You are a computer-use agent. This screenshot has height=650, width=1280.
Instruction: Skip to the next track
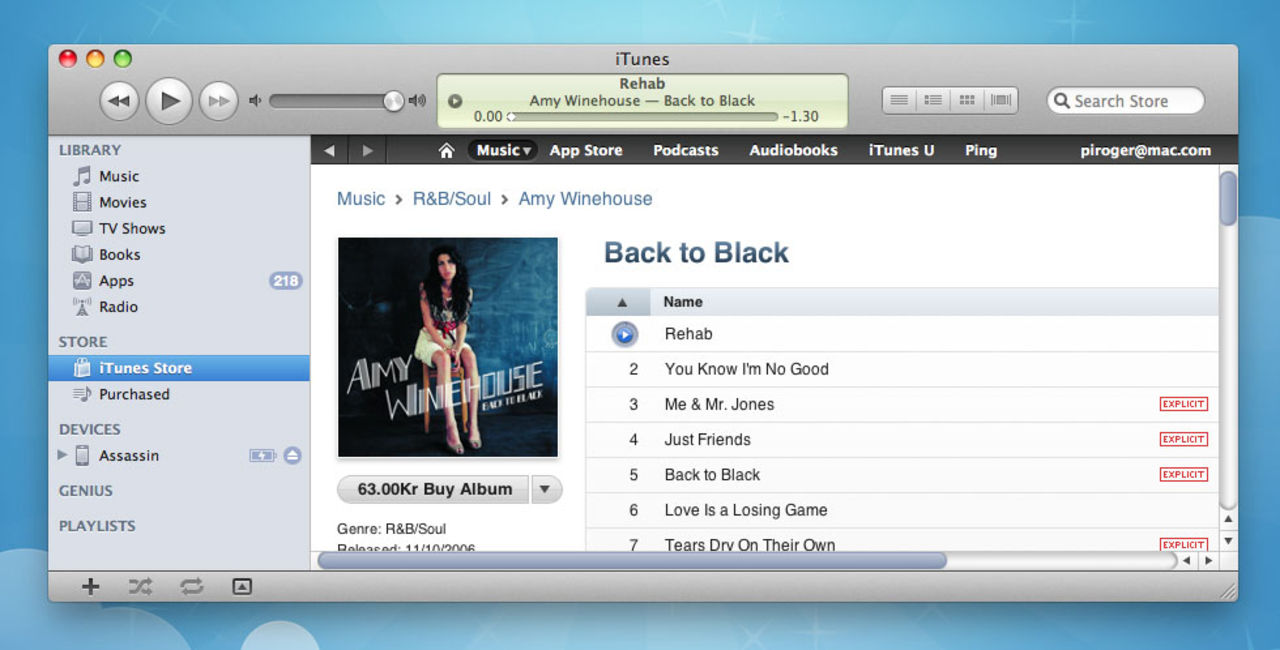click(217, 100)
